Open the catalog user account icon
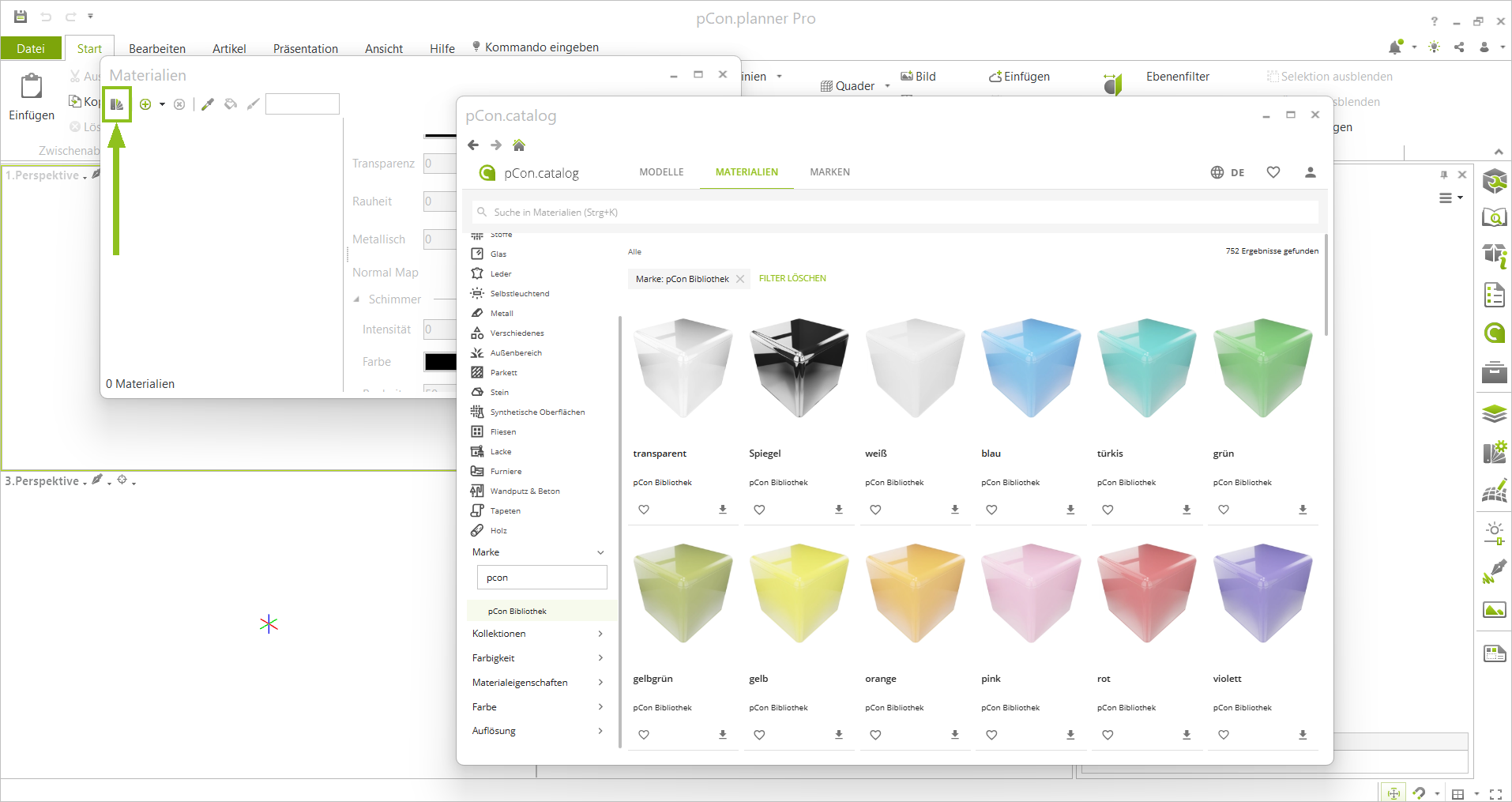This screenshot has height=802, width=1512. point(1311,172)
